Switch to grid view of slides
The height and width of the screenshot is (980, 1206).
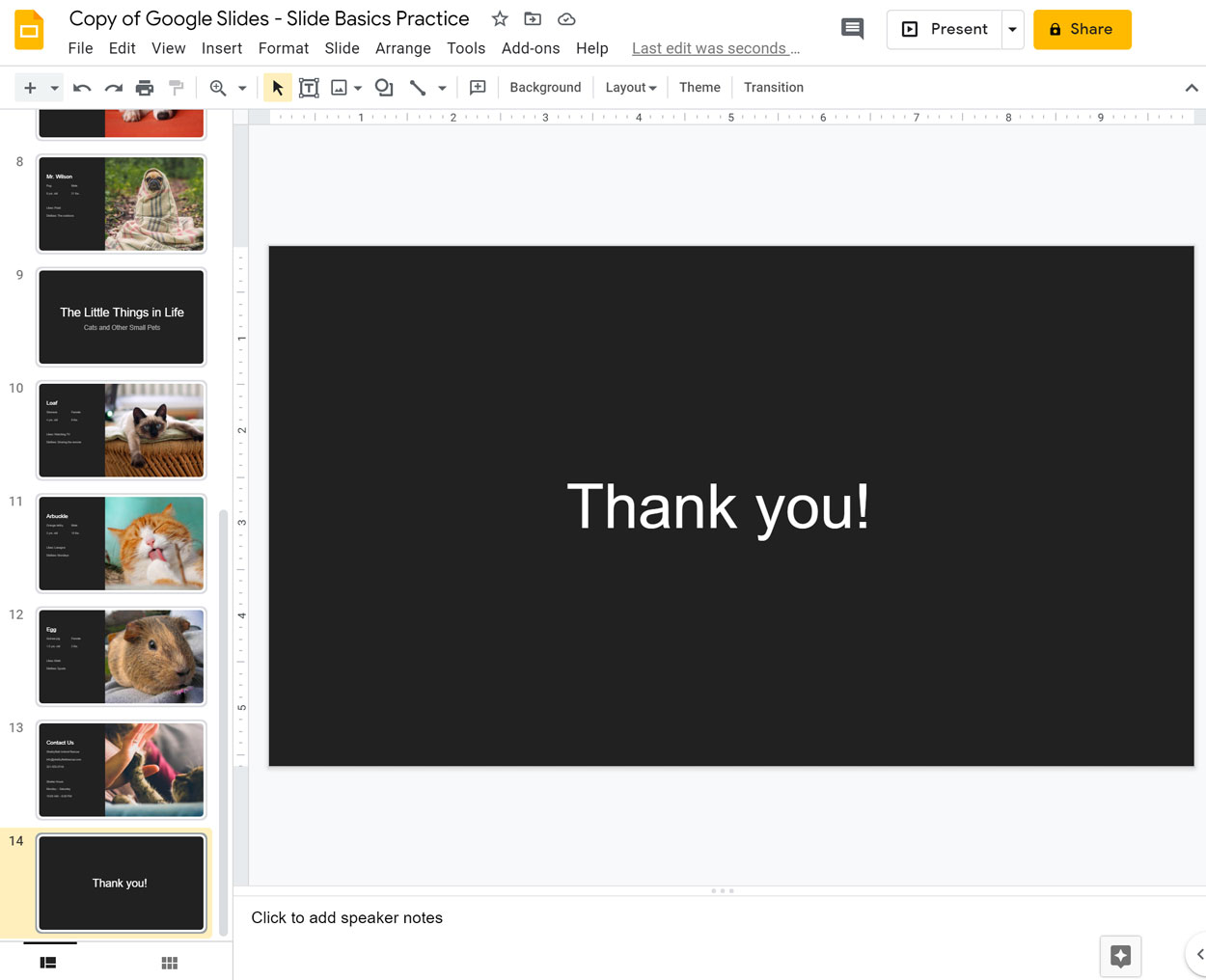pos(169,962)
